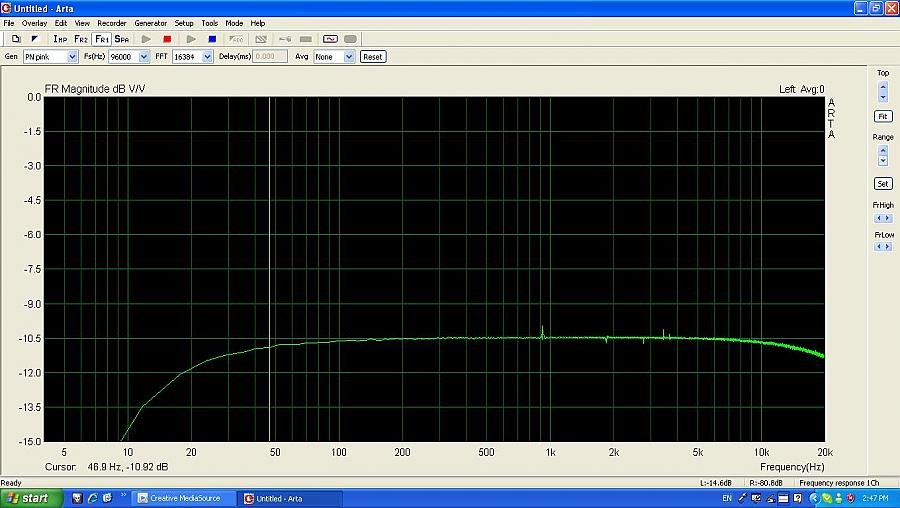Open the Help menu
This screenshot has height=508, width=900.
pos(258,24)
